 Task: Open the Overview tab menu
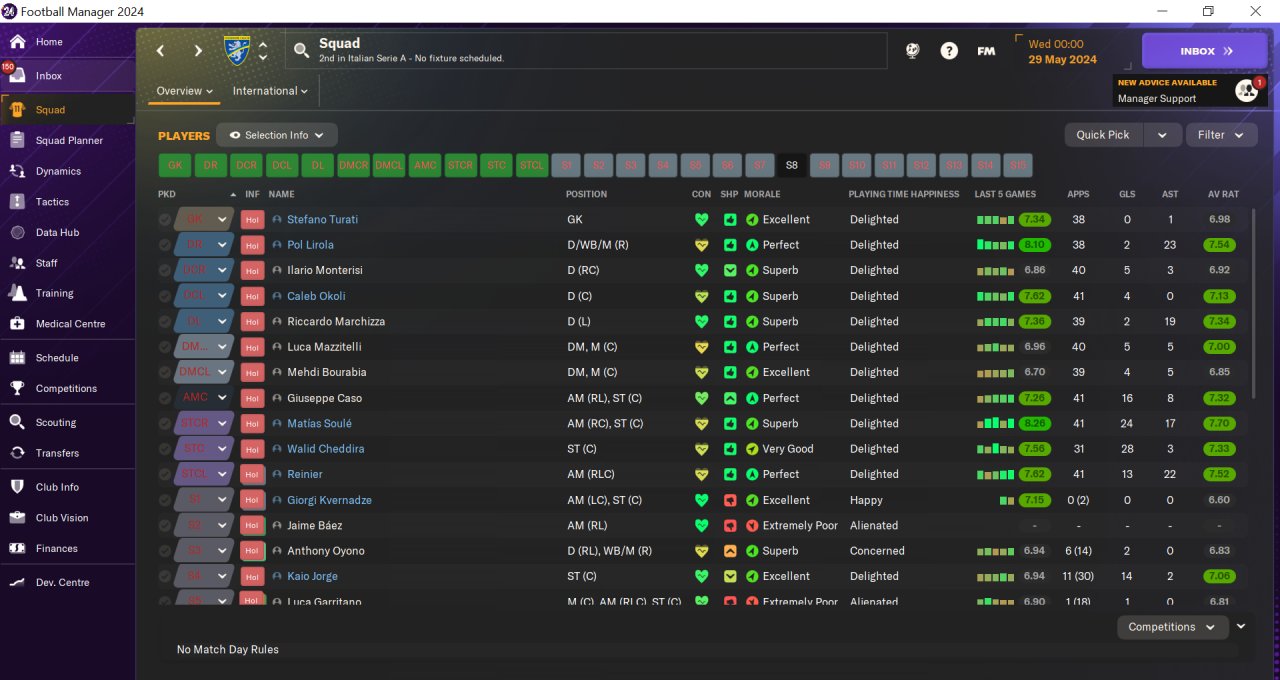click(x=185, y=91)
